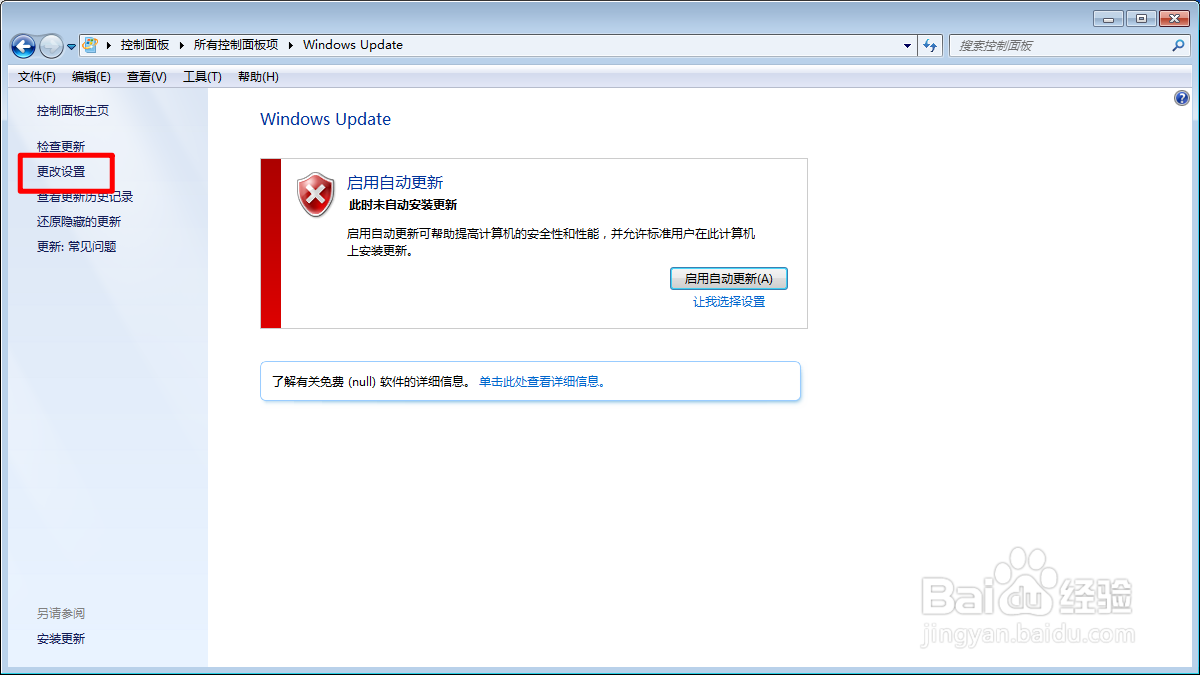Minimize the Windows Update window
1200x675 pixels.
point(1108,18)
